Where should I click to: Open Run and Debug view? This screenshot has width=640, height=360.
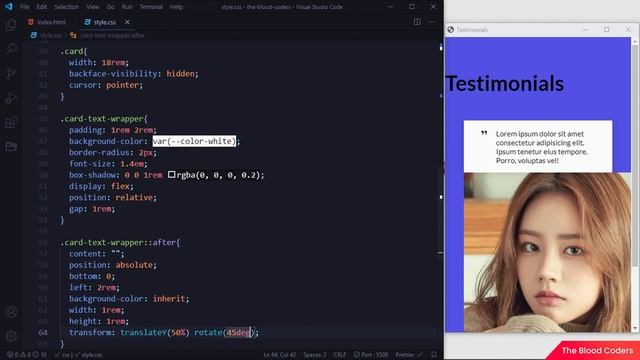(x=11, y=98)
